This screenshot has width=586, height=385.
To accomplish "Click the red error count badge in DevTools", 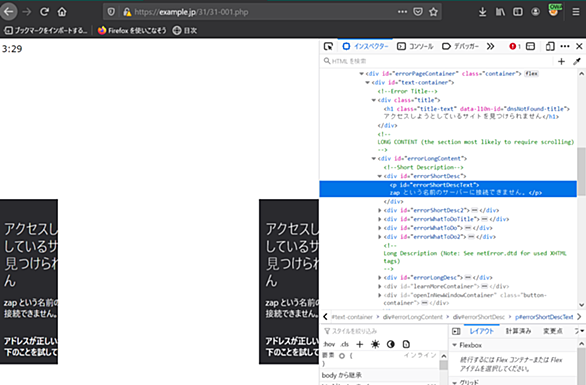I will pos(515,46).
